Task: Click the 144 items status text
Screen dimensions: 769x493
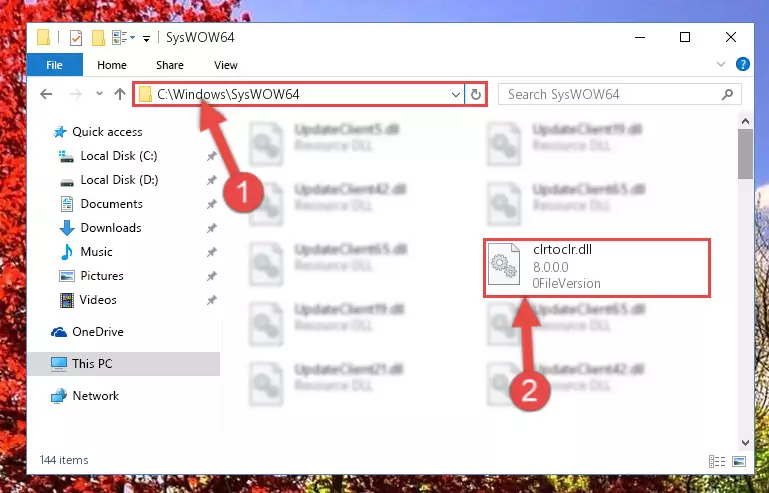Action: click(x=64, y=460)
